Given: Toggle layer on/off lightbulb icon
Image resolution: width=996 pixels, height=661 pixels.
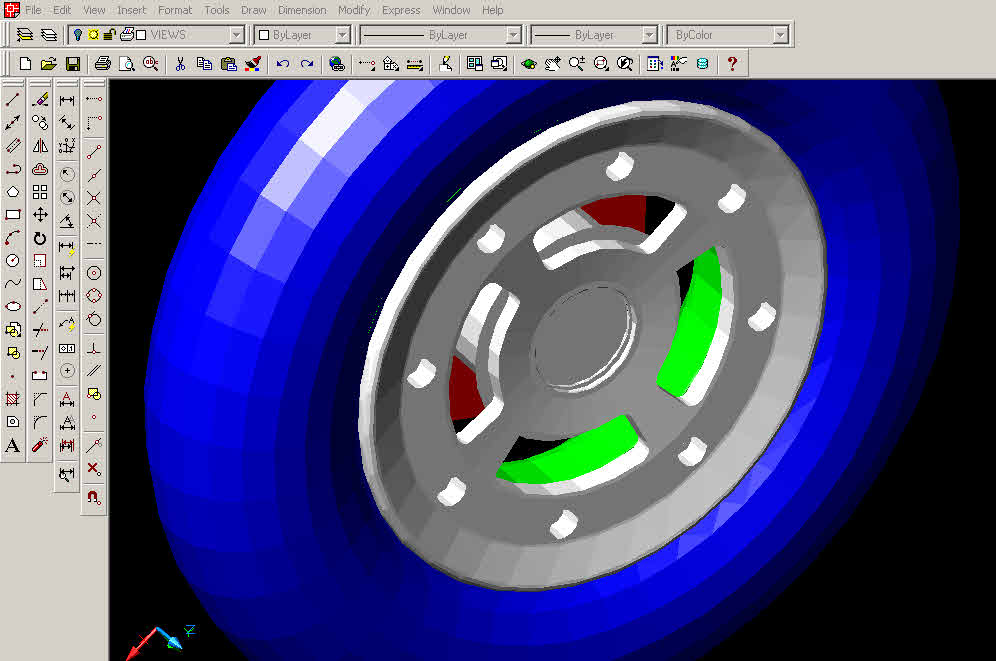Looking at the screenshot, I should click(77, 35).
